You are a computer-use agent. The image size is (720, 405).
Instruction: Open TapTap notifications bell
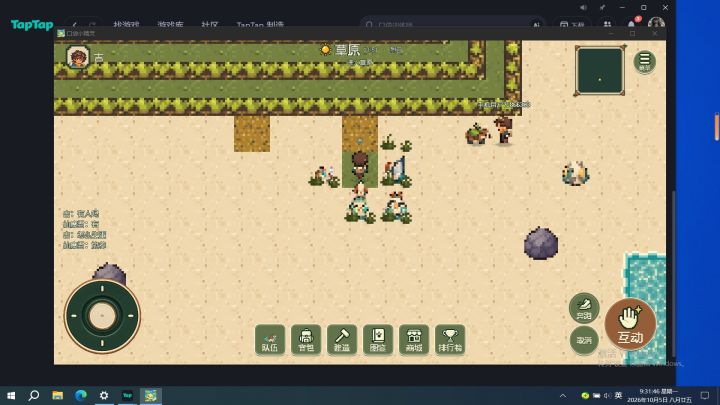pyautogui.click(x=632, y=24)
